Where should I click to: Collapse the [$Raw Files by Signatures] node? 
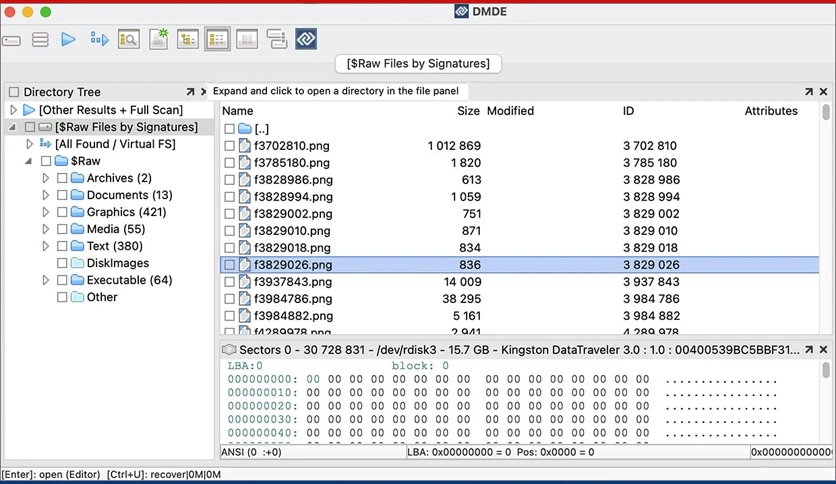tap(12, 127)
